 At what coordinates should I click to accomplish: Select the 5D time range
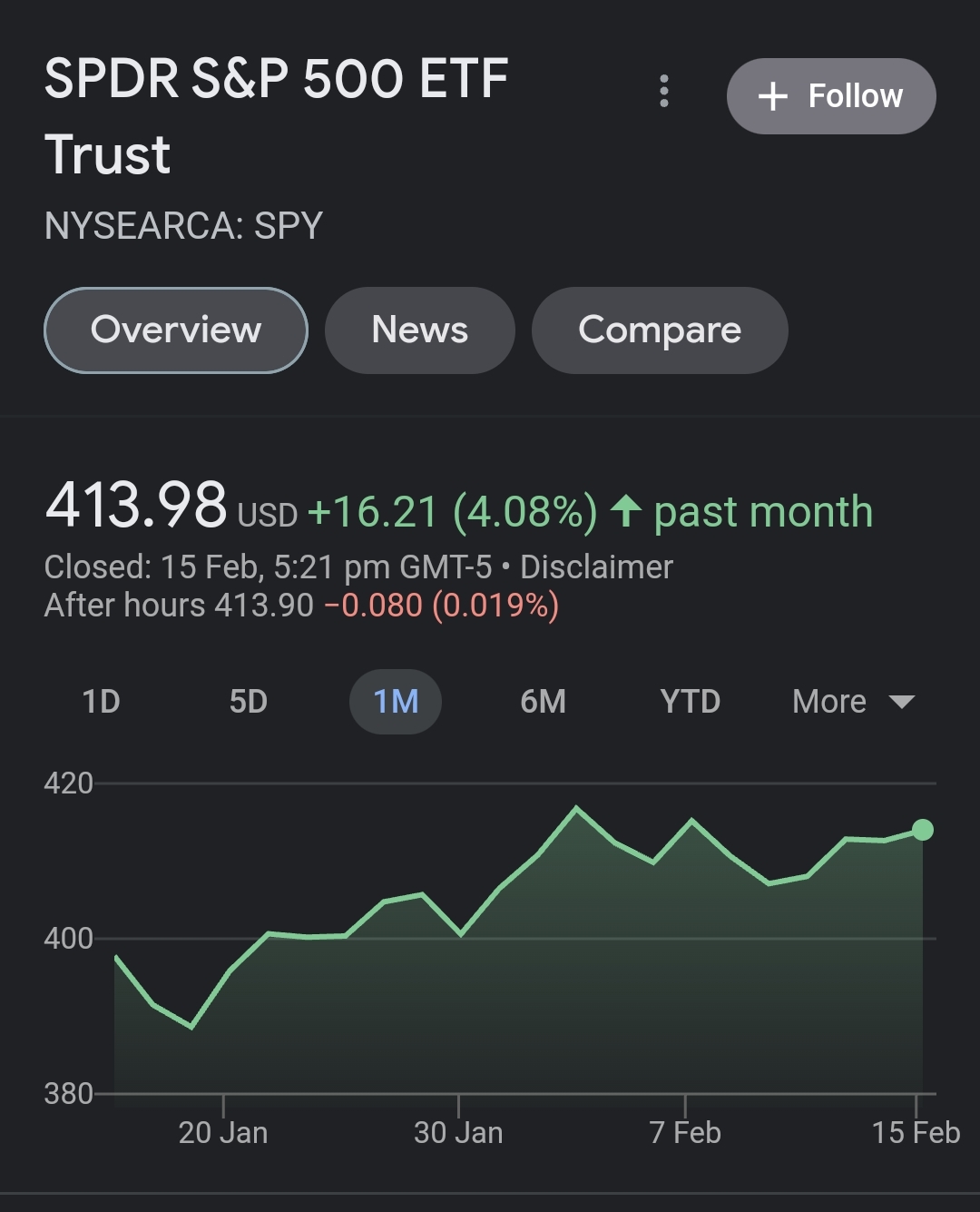click(248, 702)
